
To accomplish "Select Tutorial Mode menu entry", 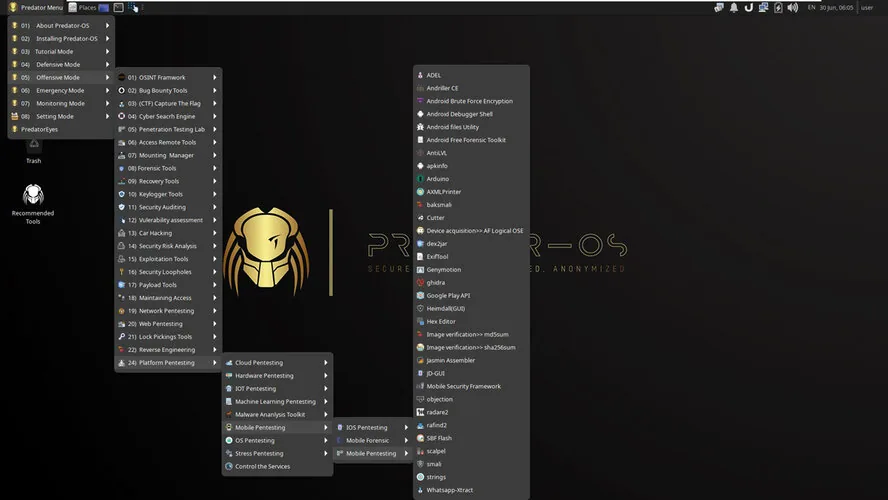I will pos(61,52).
